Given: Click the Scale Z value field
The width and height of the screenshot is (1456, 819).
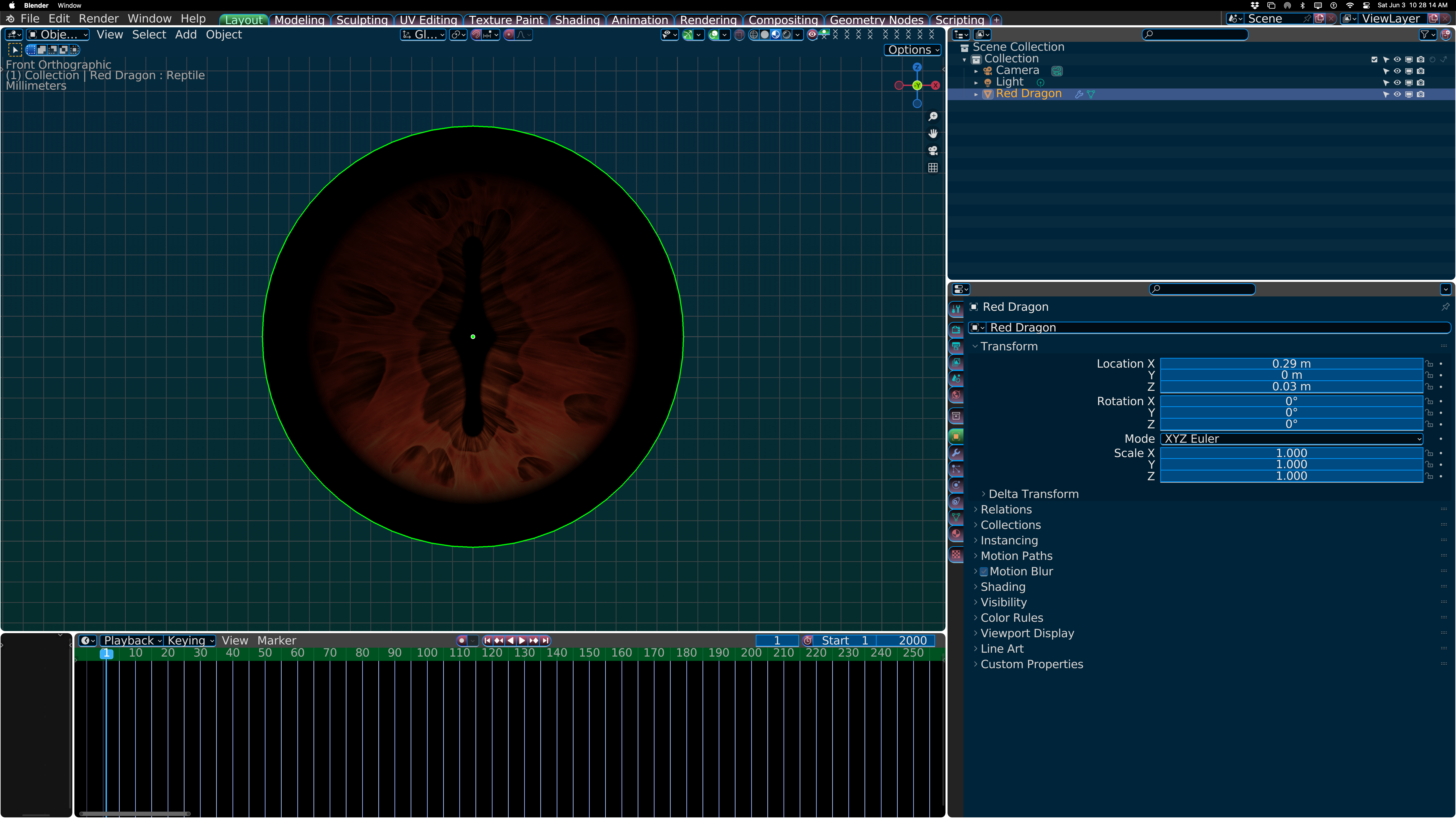Looking at the screenshot, I should (1292, 476).
